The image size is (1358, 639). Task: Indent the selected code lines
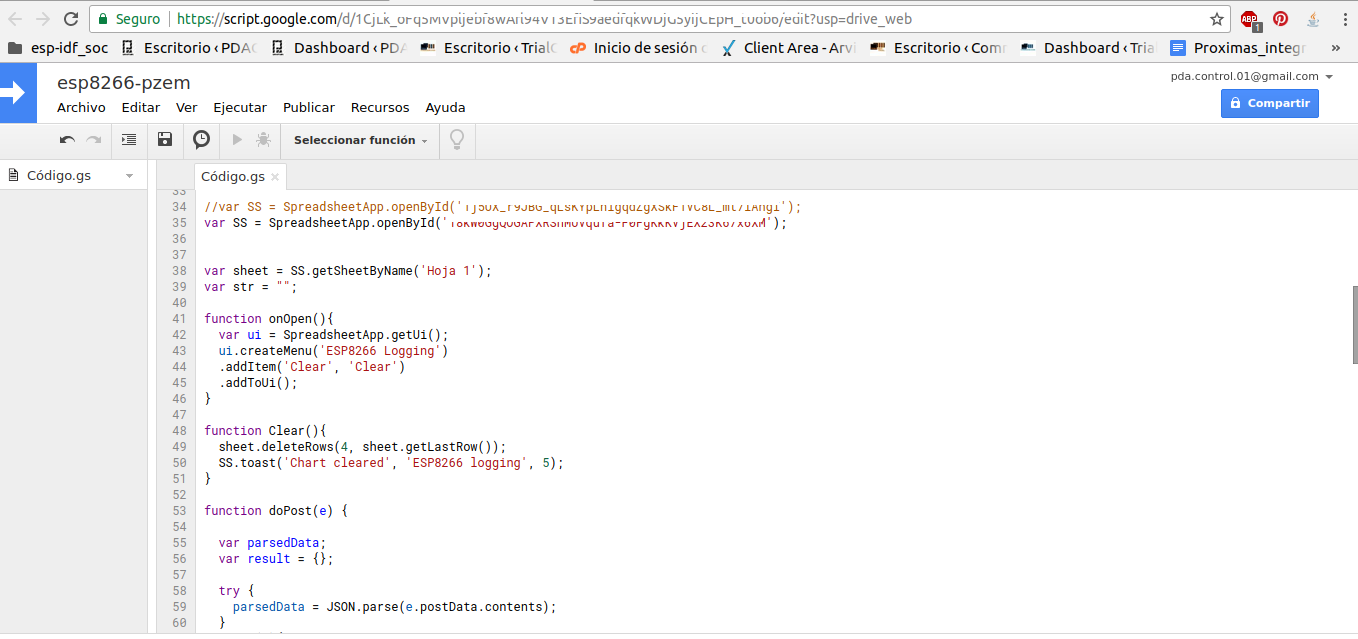[129, 140]
